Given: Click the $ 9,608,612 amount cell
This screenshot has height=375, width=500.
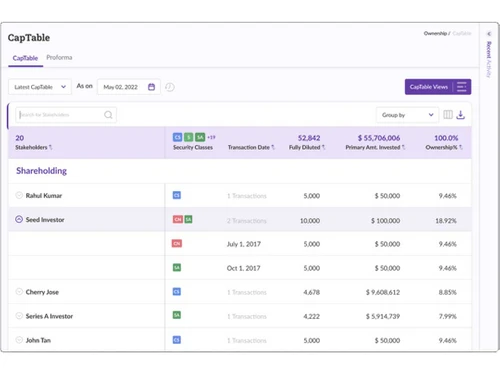Looking at the screenshot, I should coord(383,292).
